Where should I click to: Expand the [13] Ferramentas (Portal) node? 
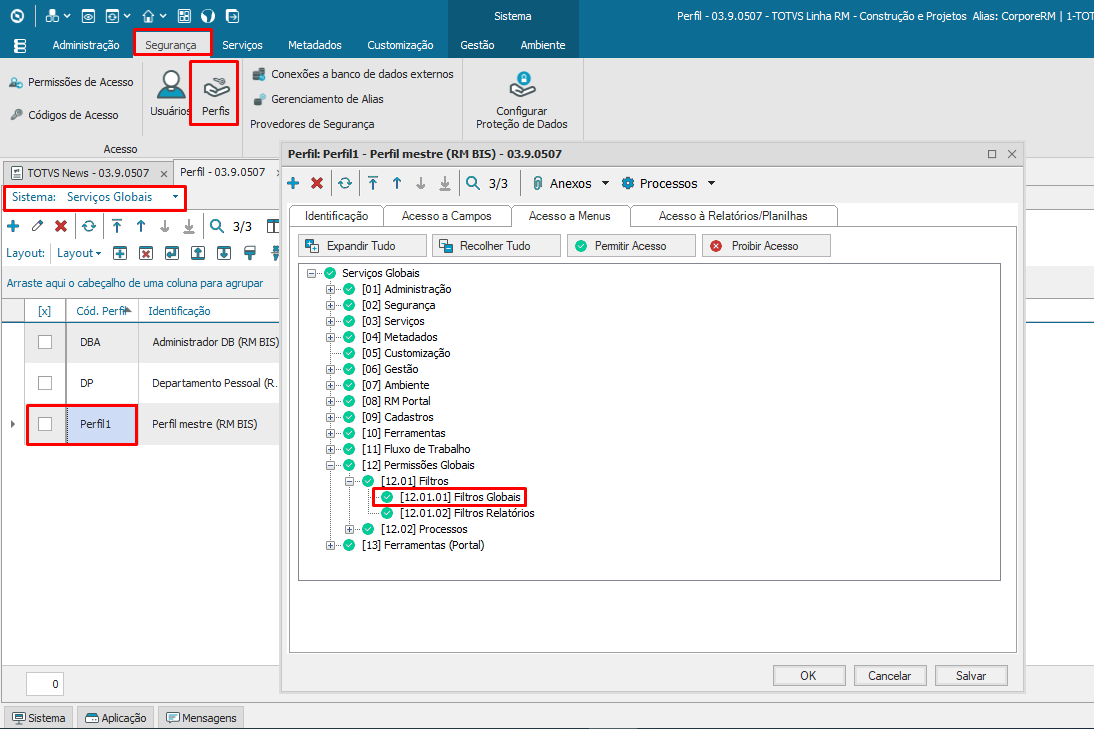point(331,546)
